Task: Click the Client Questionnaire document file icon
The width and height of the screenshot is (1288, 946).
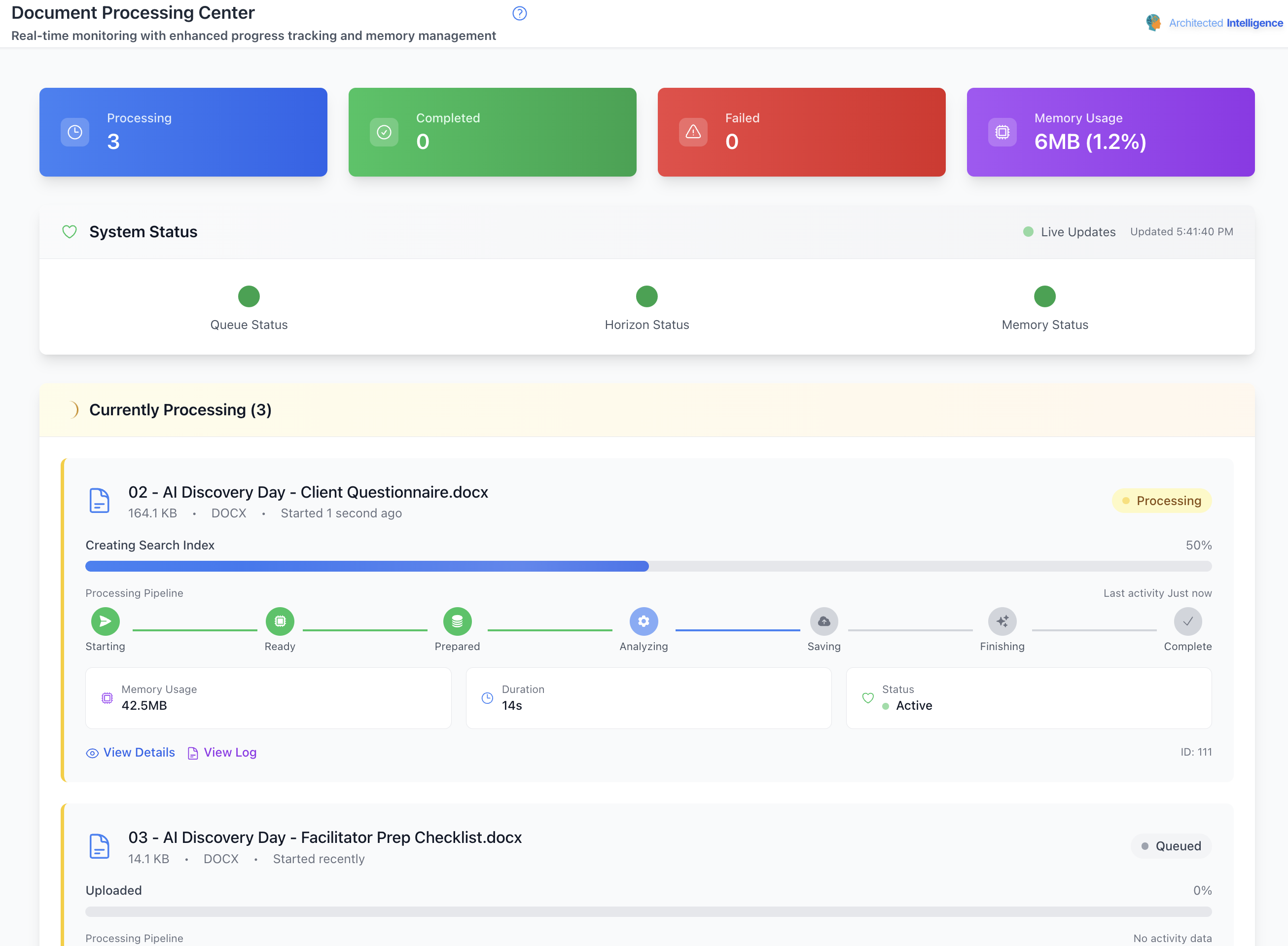Action: point(99,501)
